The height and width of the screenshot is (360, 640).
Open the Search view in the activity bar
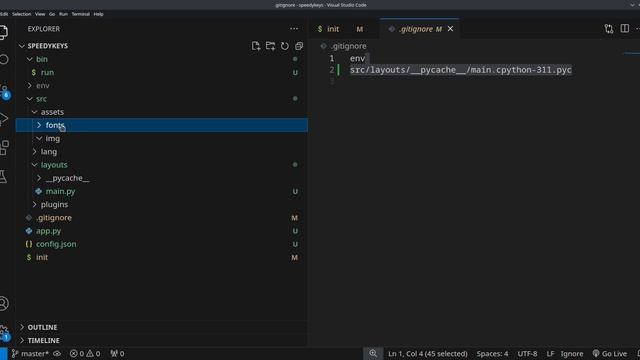pyautogui.click(x=4, y=60)
